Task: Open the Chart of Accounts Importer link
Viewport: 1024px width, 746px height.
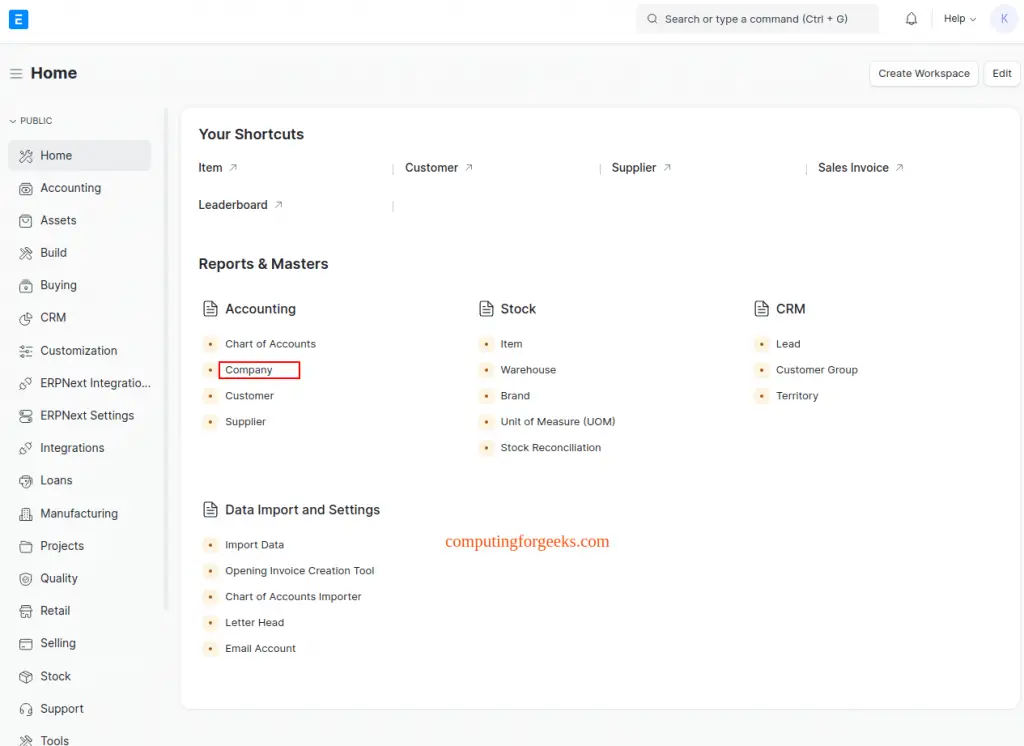Action: [x=293, y=596]
